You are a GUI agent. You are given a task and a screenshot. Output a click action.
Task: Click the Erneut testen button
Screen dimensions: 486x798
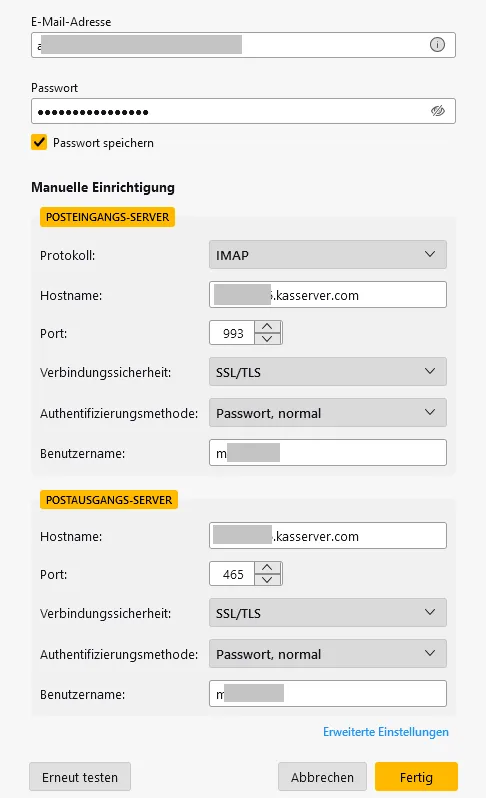tap(80, 777)
